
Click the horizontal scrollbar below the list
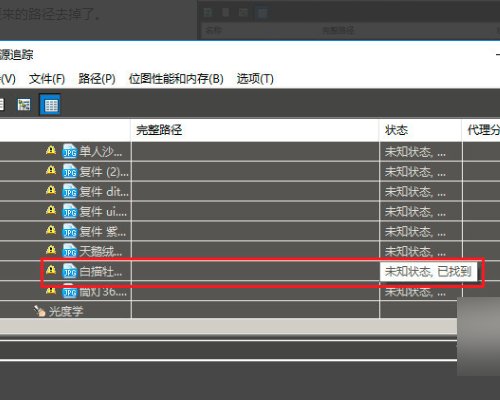point(228,326)
